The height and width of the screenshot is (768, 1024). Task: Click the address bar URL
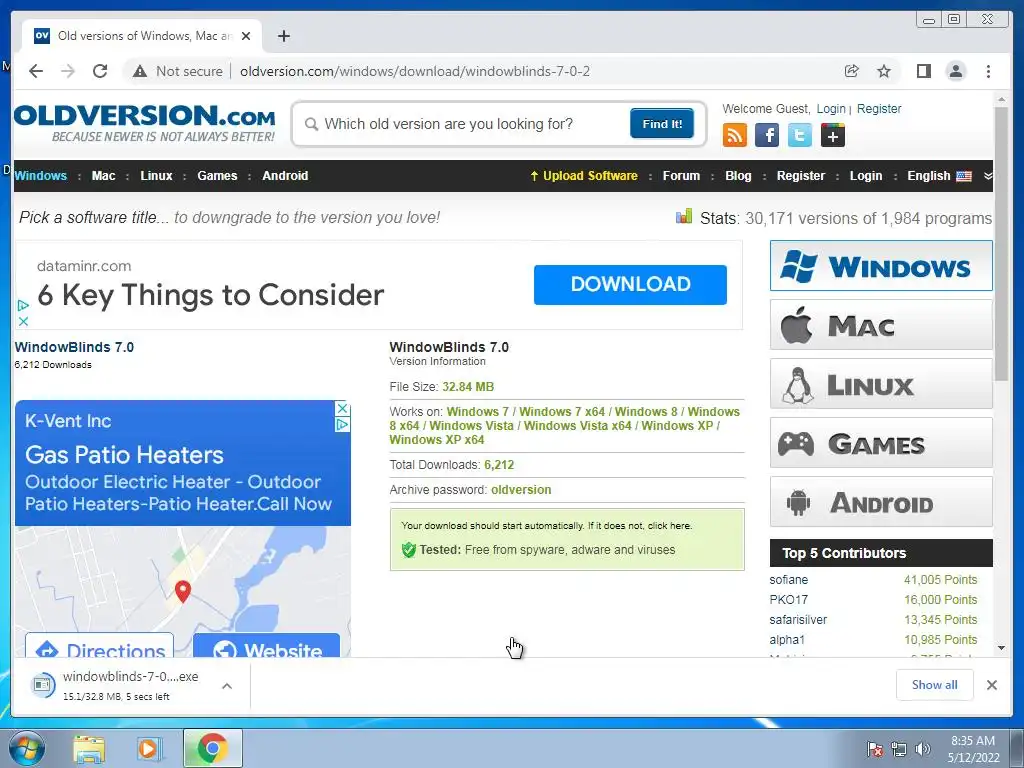point(415,71)
